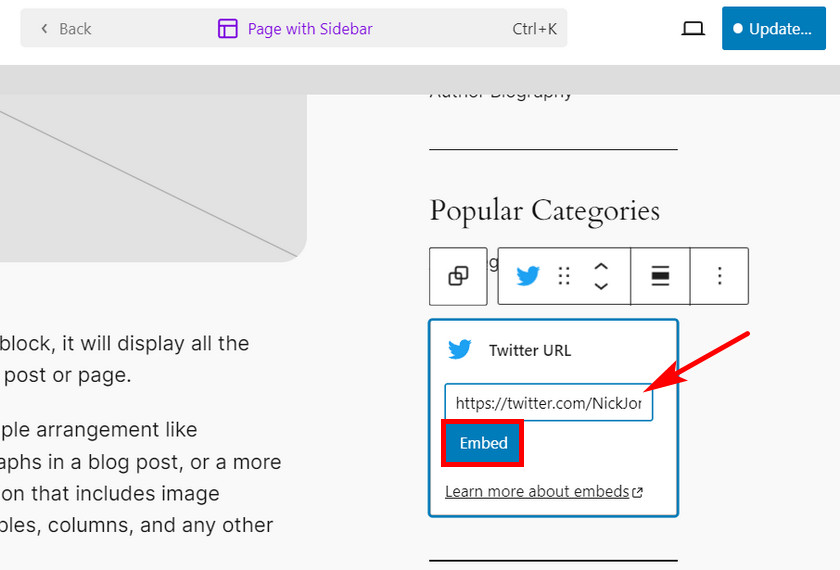Viewport: 840px width, 570px height.
Task: Click the drag handle dots icon
Action: point(564,276)
